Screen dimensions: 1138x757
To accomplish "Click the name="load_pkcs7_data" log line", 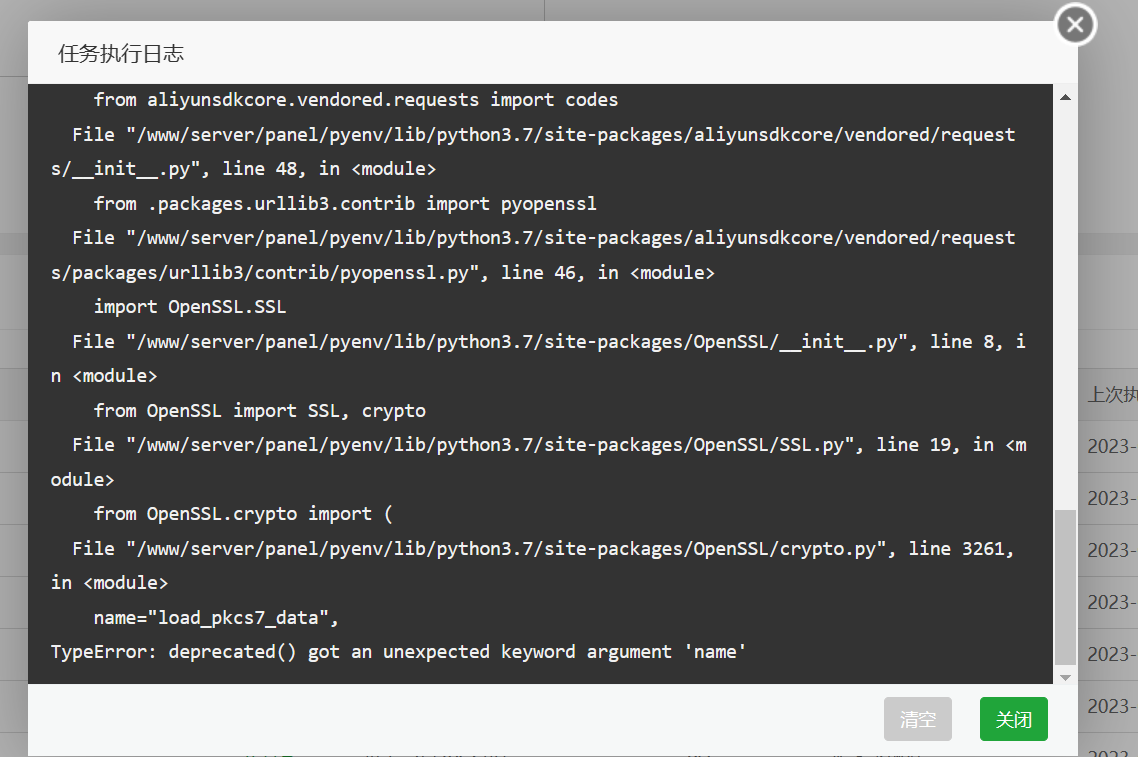I will pos(216,618).
